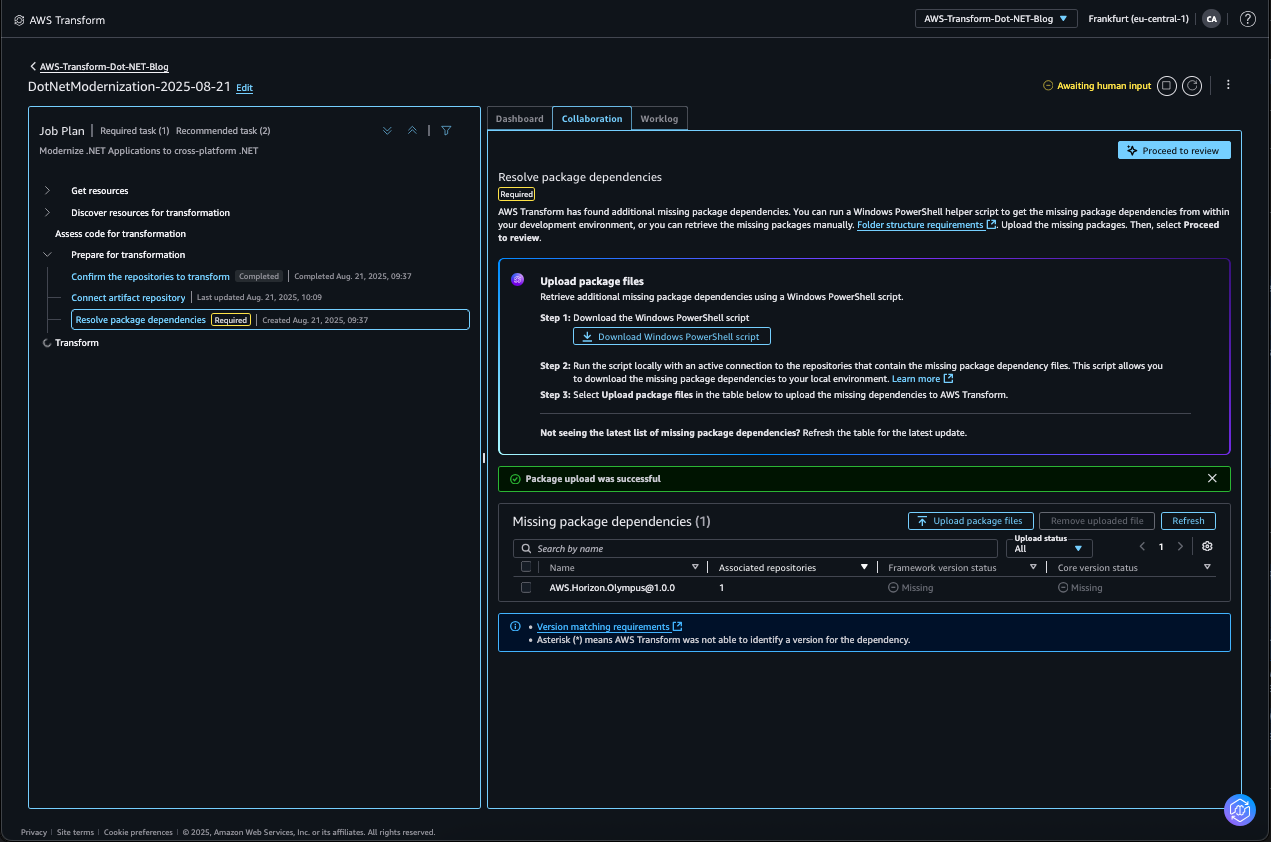Switch to the Worklog tab
1271x842 pixels.
tap(659, 117)
